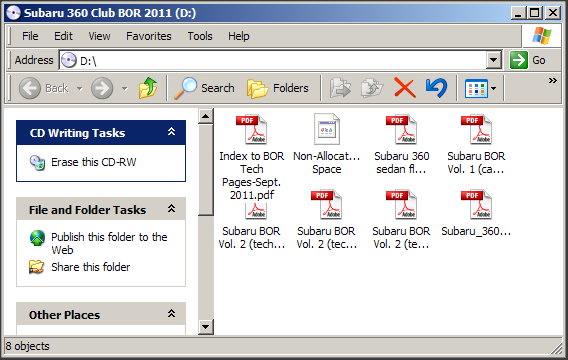This screenshot has width=568, height=360.
Task: Click the Move To toolbar icon
Action: pos(340,88)
